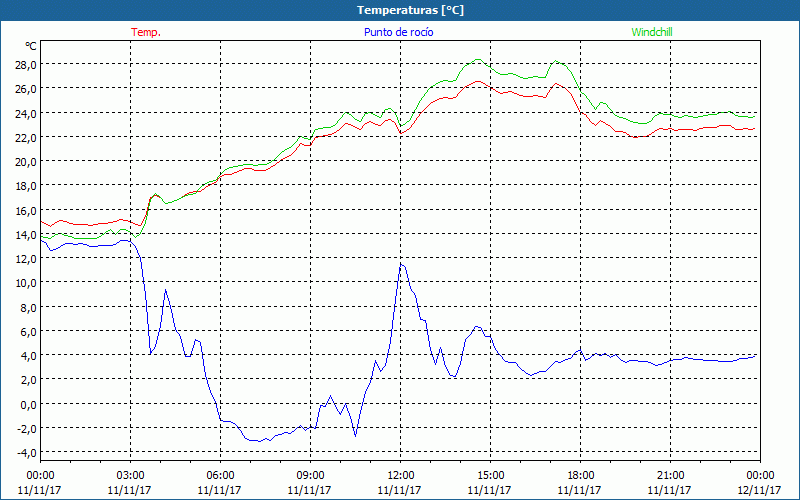This screenshot has height=500, width=800.
Task: Click the 26,0 y-axis value
Action: [x=27, y=89]
